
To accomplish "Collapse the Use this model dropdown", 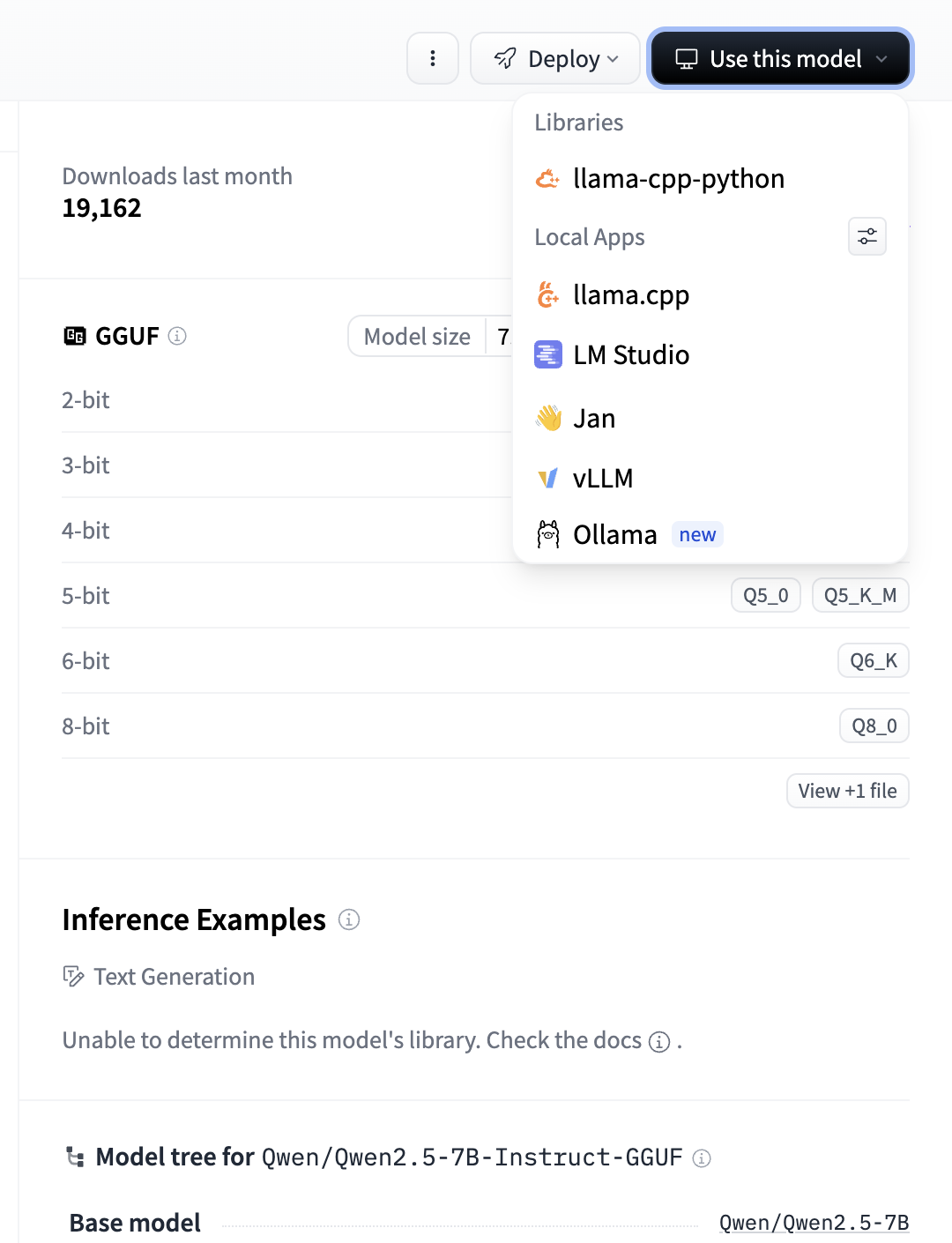I will [780, 58].
